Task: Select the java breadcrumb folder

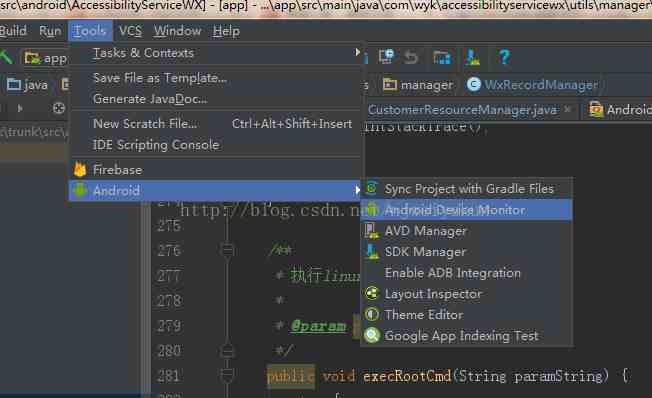Action: click(27, 85)
